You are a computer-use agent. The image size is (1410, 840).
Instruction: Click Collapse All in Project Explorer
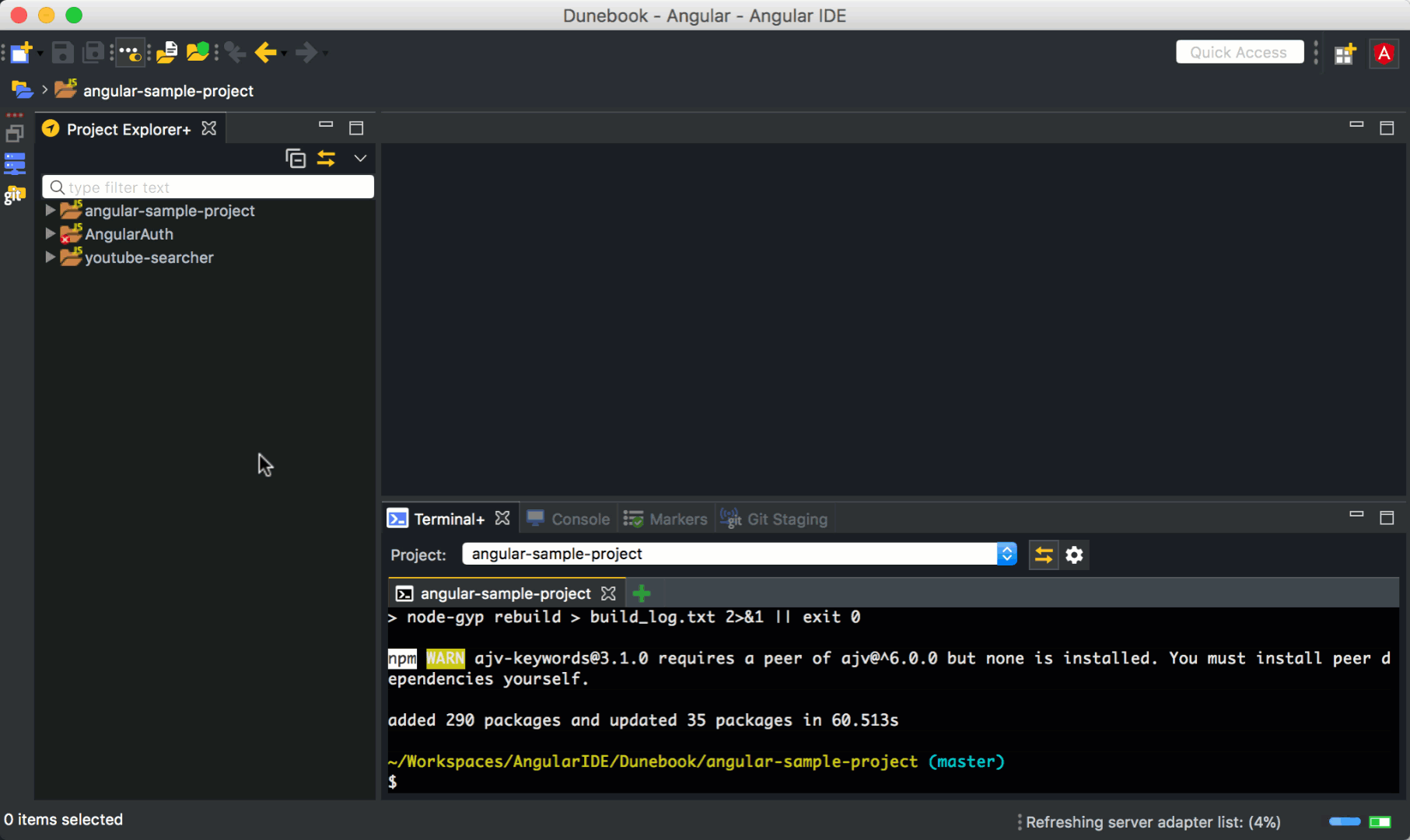click(296, 159)
